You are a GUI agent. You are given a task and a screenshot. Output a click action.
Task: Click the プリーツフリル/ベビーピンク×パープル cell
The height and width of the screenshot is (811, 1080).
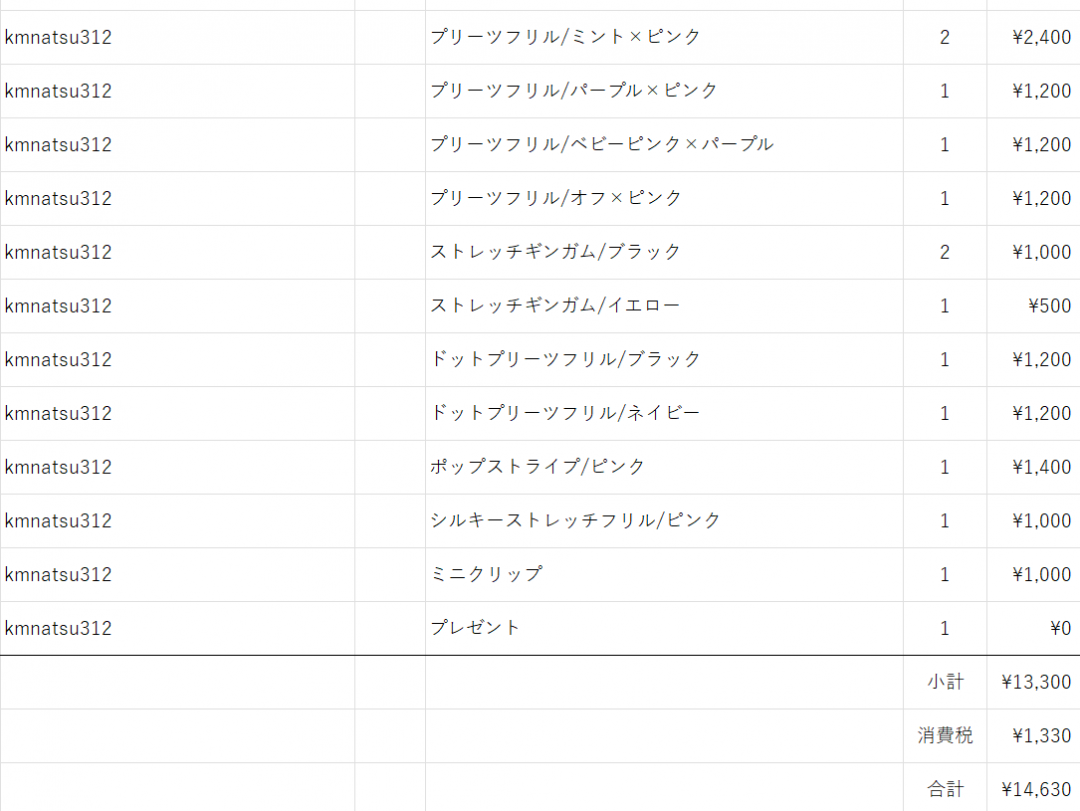pos(601,144)
